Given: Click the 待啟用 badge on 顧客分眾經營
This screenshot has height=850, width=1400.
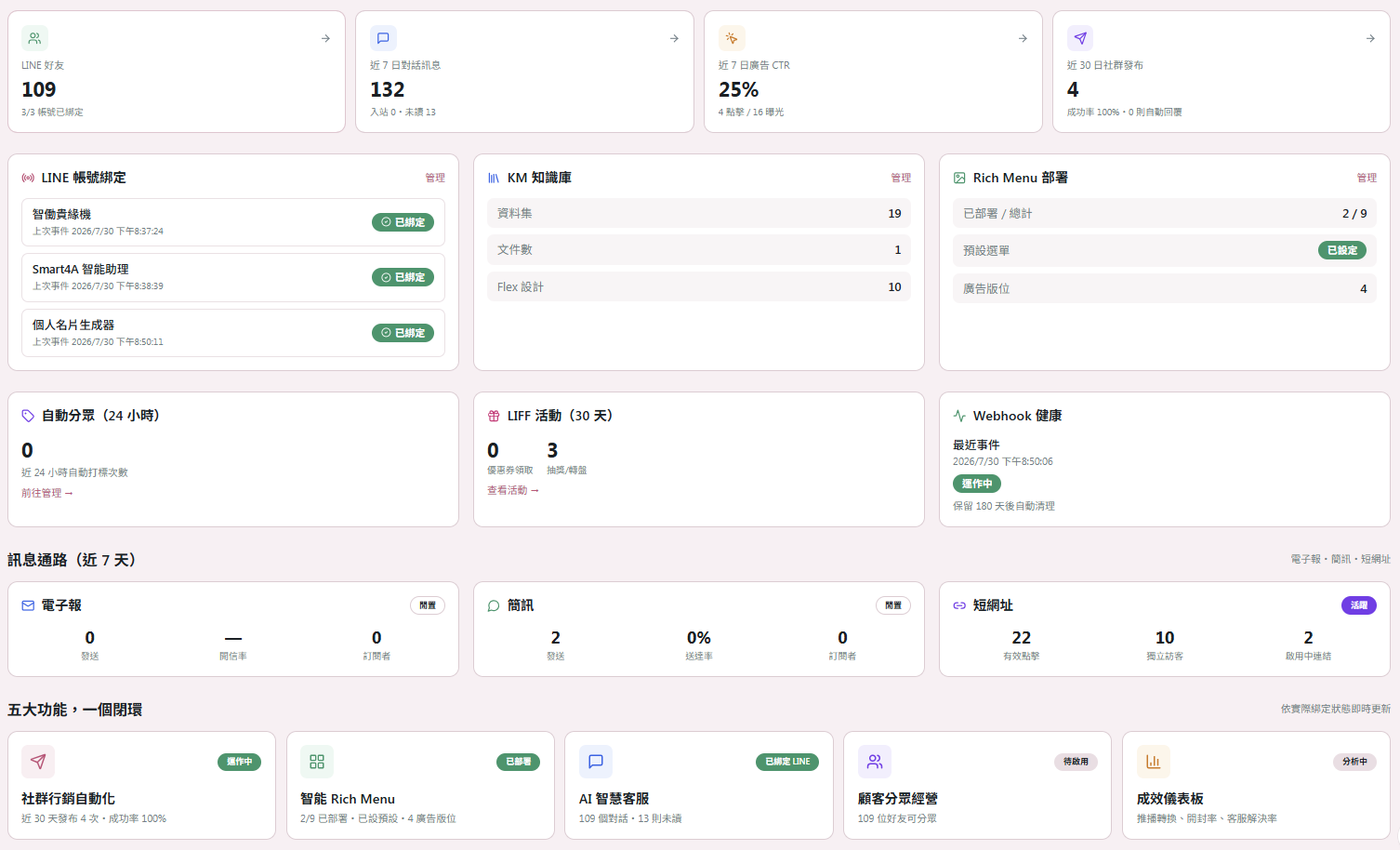Looking at the screenshot, I should (x=1076, y=762).
